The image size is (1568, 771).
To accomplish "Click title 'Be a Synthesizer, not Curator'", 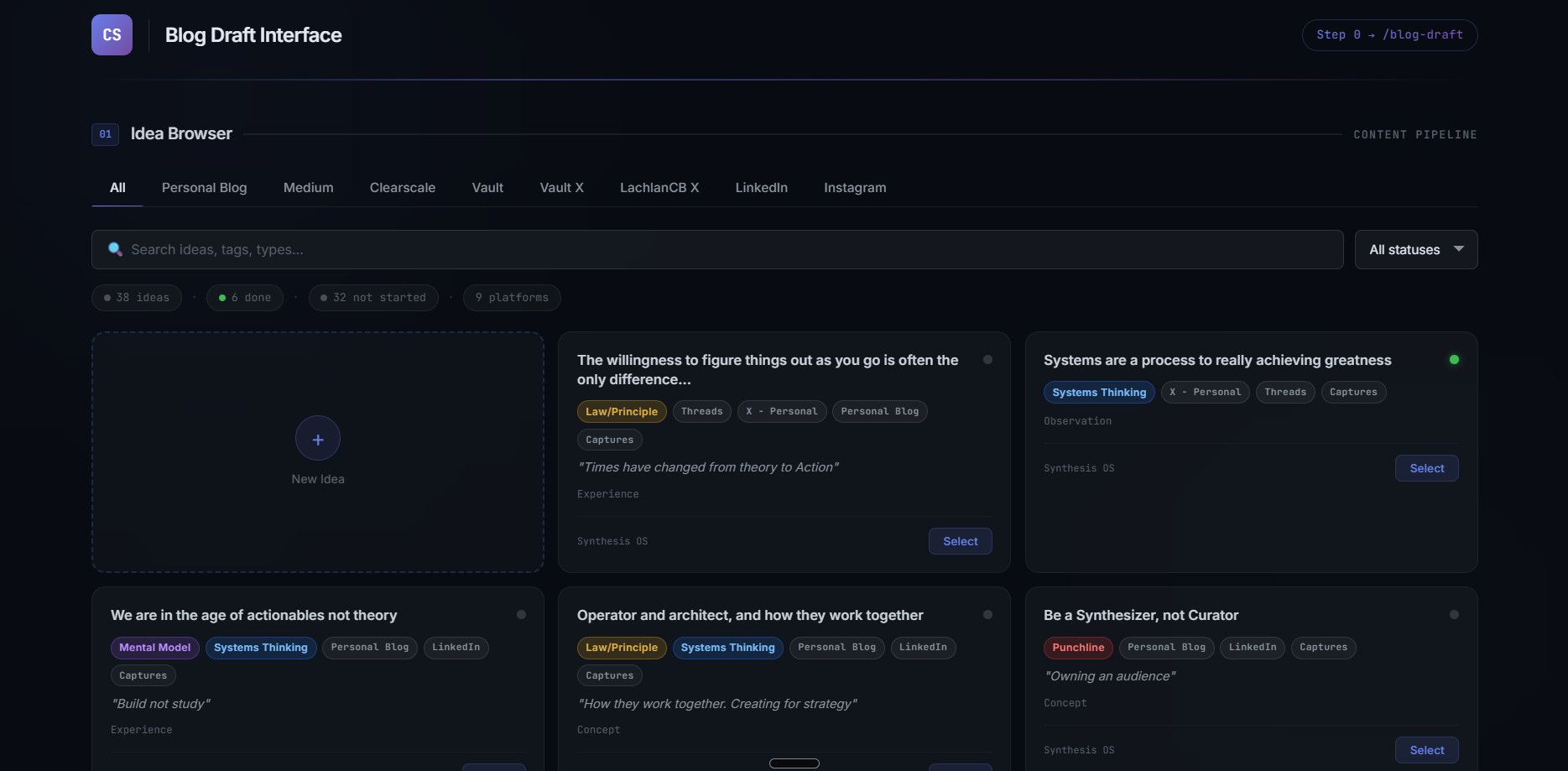I will [x=1141, y=616].
